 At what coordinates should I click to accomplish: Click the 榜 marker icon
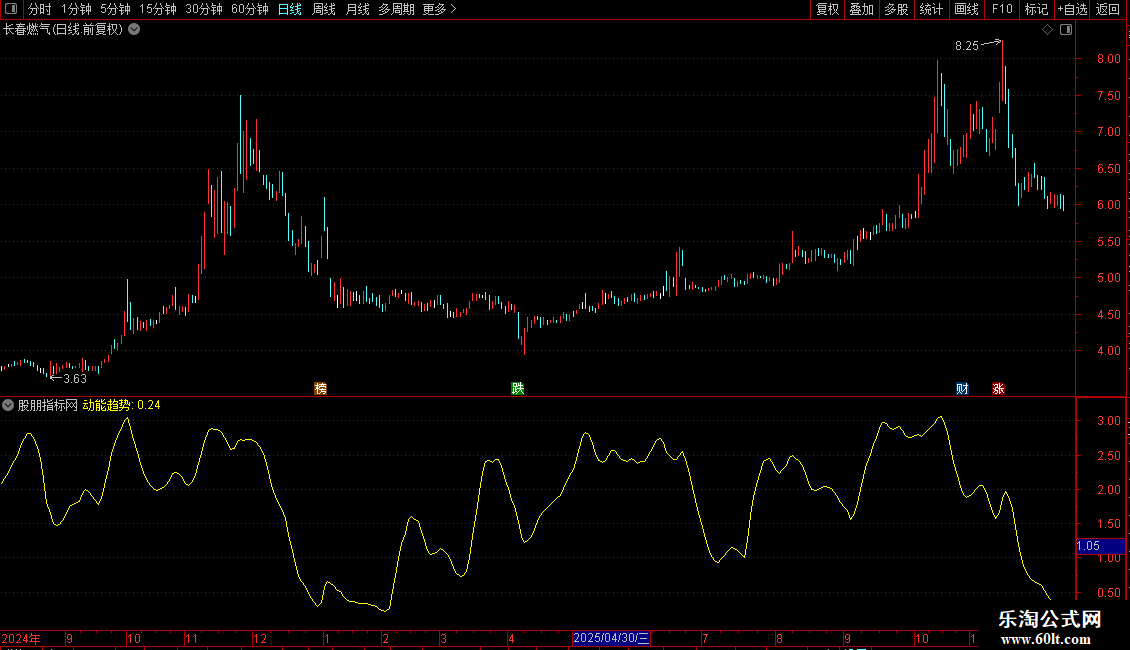(x=321, y=388)
